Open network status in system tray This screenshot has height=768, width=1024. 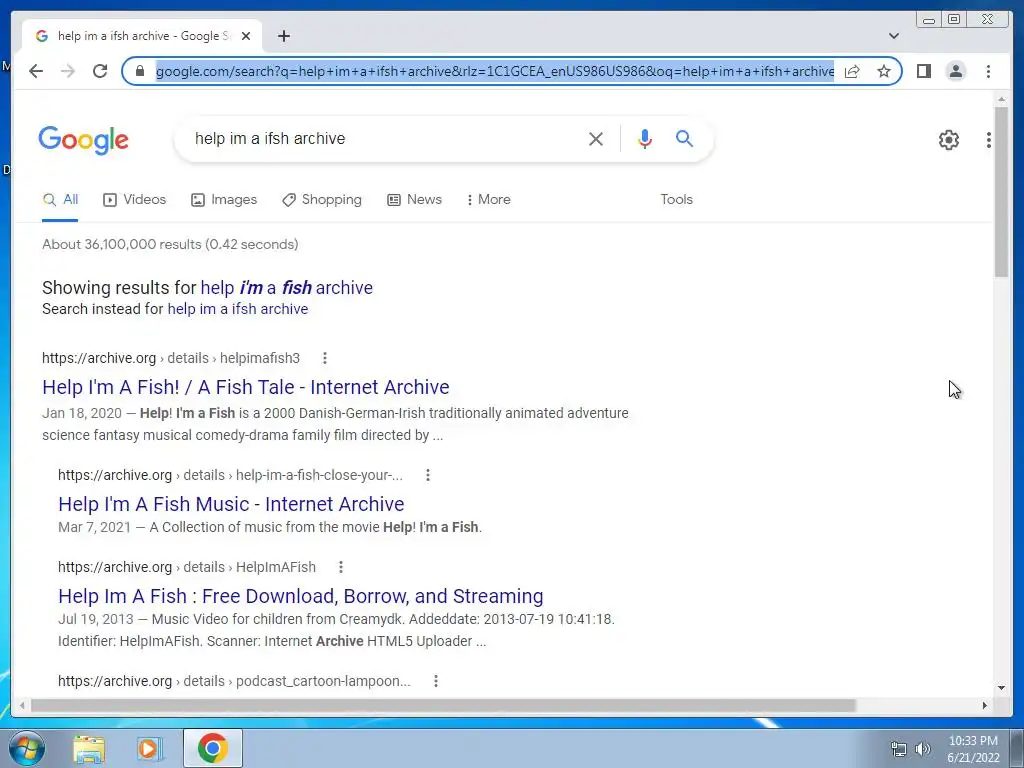coord(899,748)
